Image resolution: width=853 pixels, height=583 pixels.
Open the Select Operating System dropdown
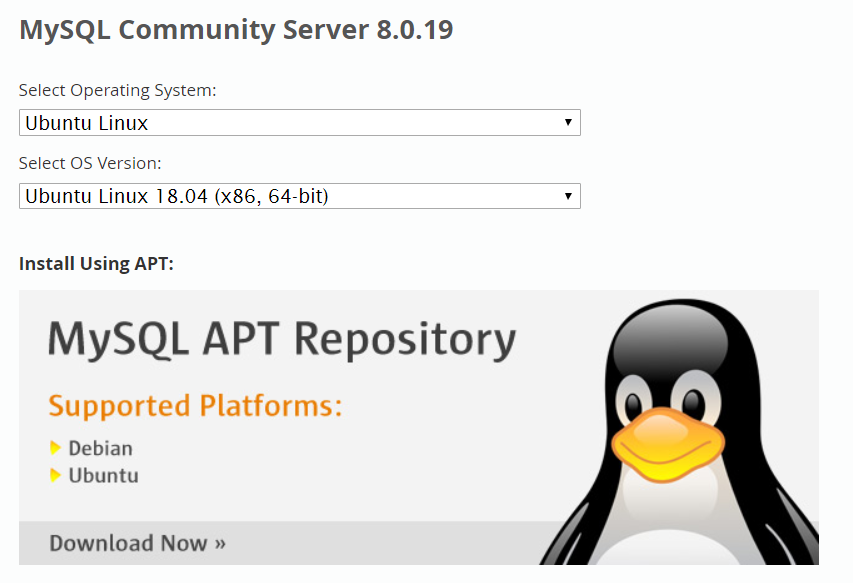tap(300, 122)
